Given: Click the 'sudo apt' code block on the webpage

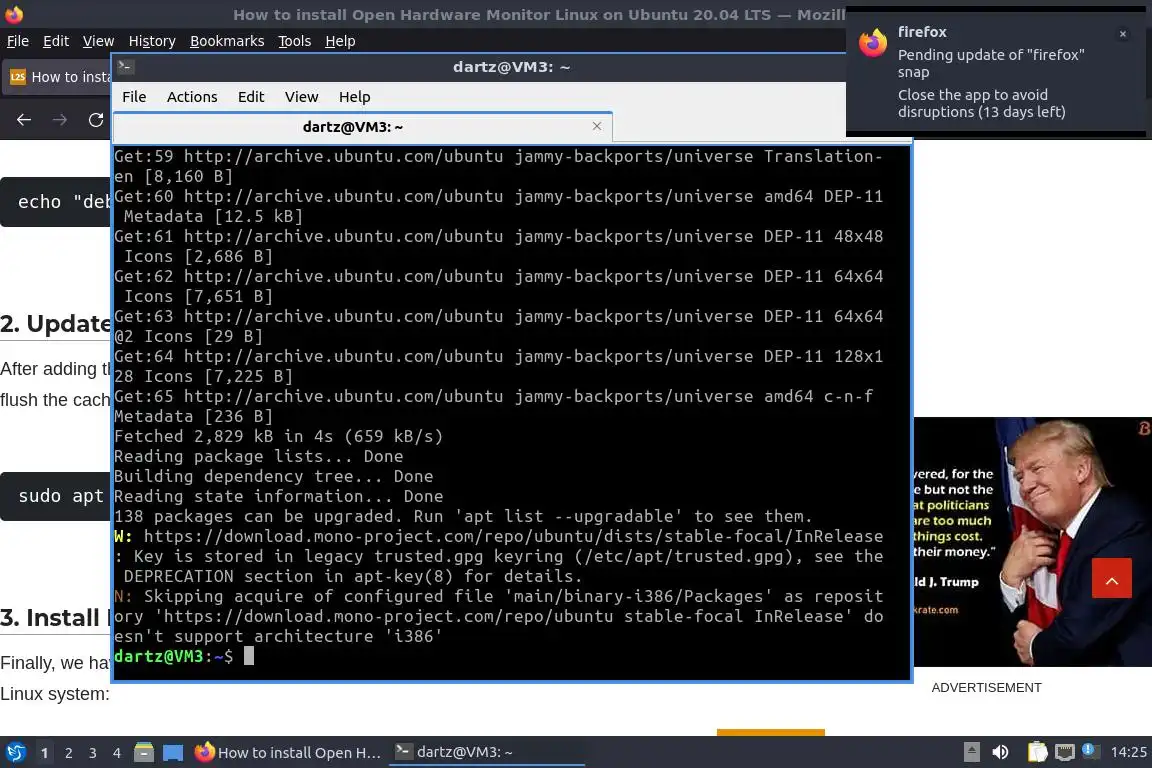Looking at the screenshot, I should click(x=56, y=496).
